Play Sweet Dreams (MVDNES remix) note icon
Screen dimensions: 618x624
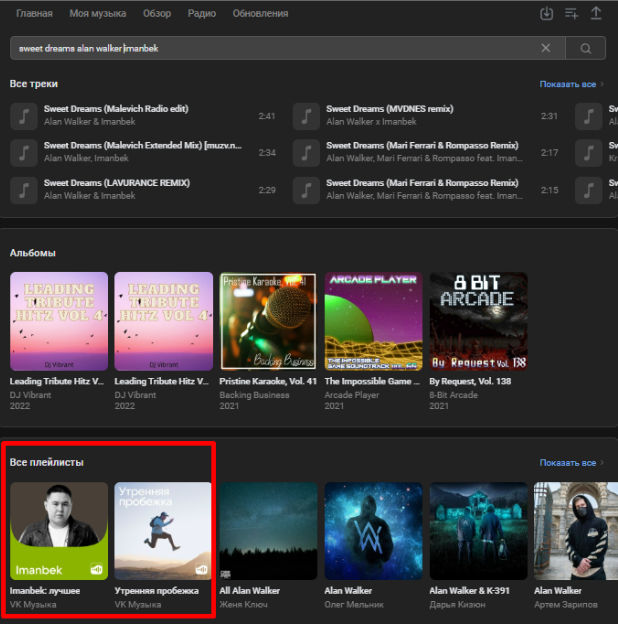tap(306, 116)
